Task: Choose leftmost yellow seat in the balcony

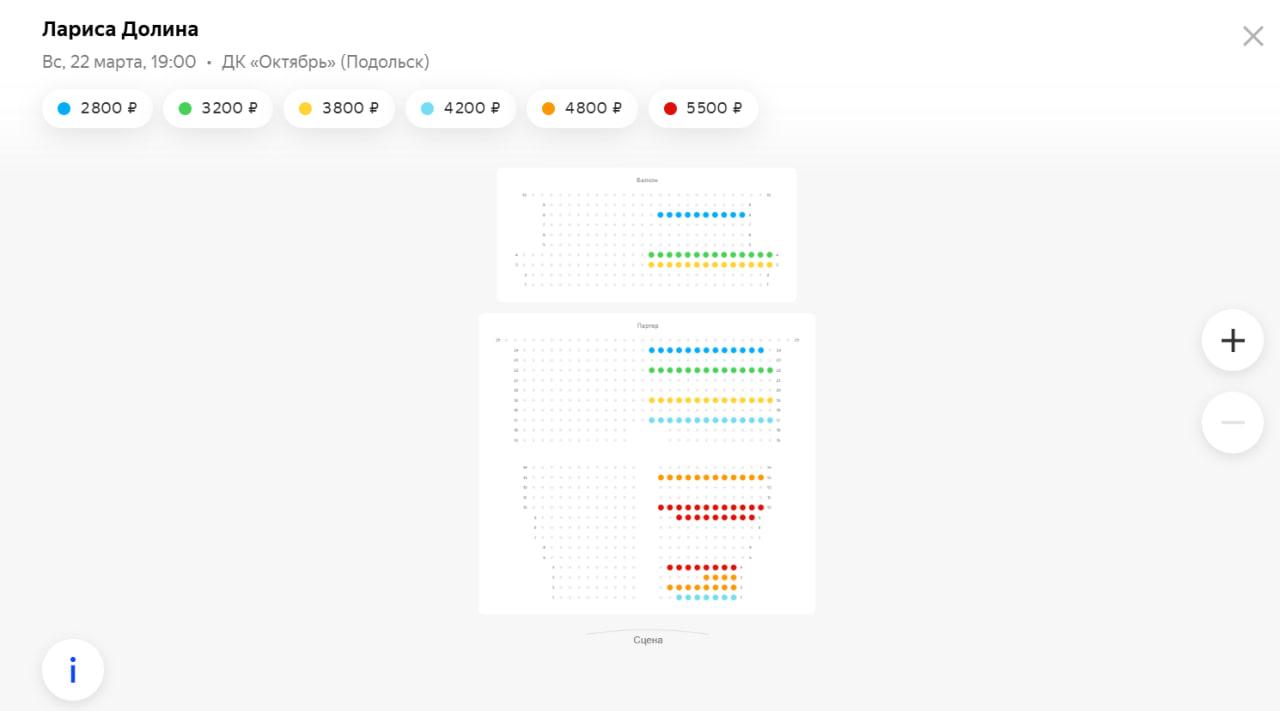Action: 651,265
